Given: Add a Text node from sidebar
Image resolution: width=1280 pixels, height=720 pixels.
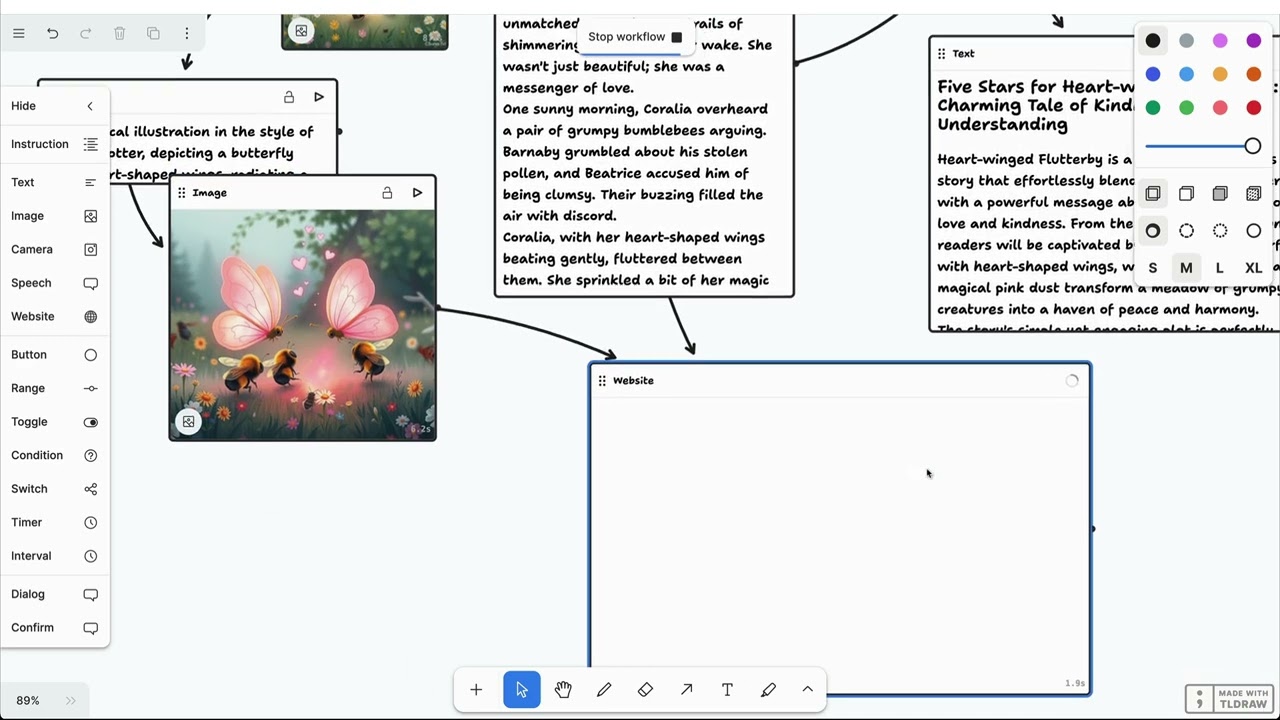Looking at the screenshot, I should click(55, 182).
